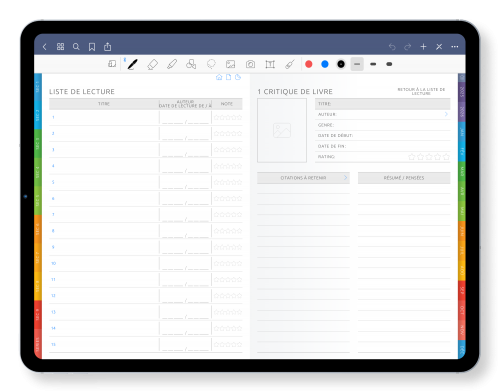Tap the book cover image placeholder
500x392 pixels.
tap(282, 130)
